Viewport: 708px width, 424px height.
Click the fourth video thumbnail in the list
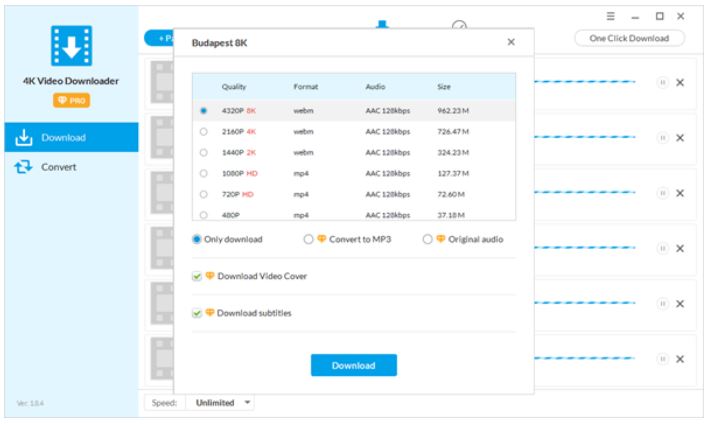pos(162,248)
